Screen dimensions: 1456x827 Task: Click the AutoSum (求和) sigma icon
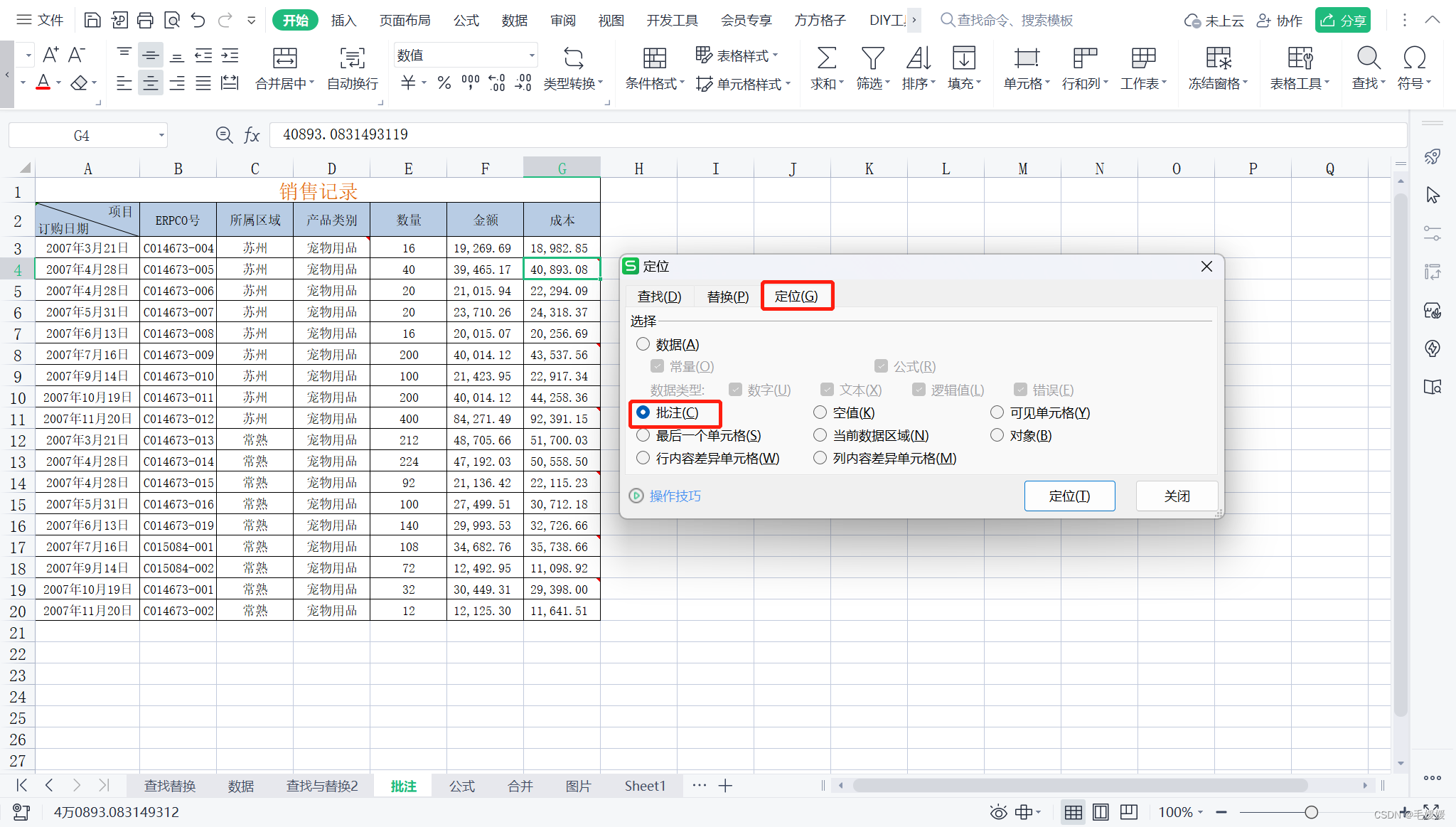coord(826,58)
